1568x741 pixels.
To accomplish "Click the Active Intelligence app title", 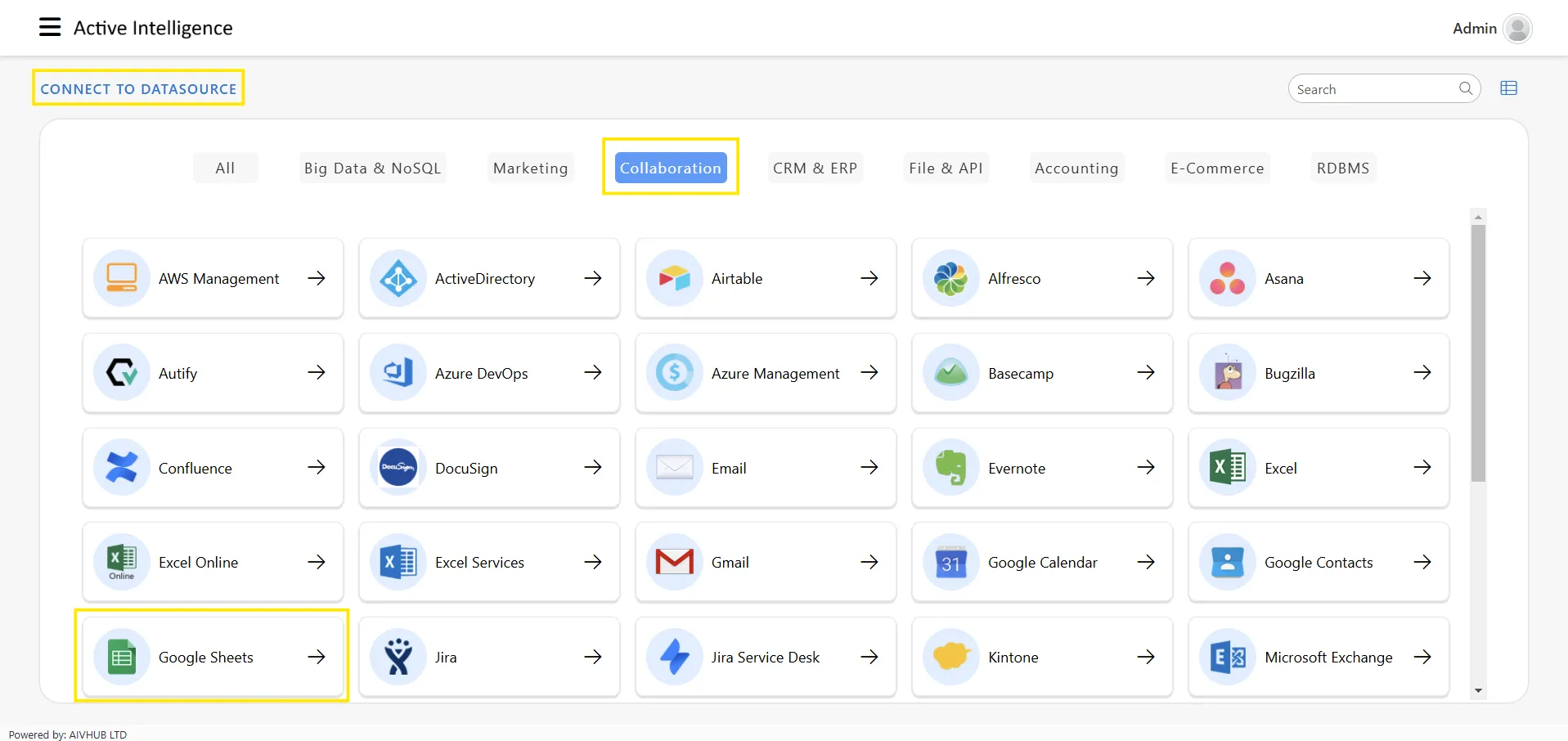I will pyautogui.click(x=153, y=29).
